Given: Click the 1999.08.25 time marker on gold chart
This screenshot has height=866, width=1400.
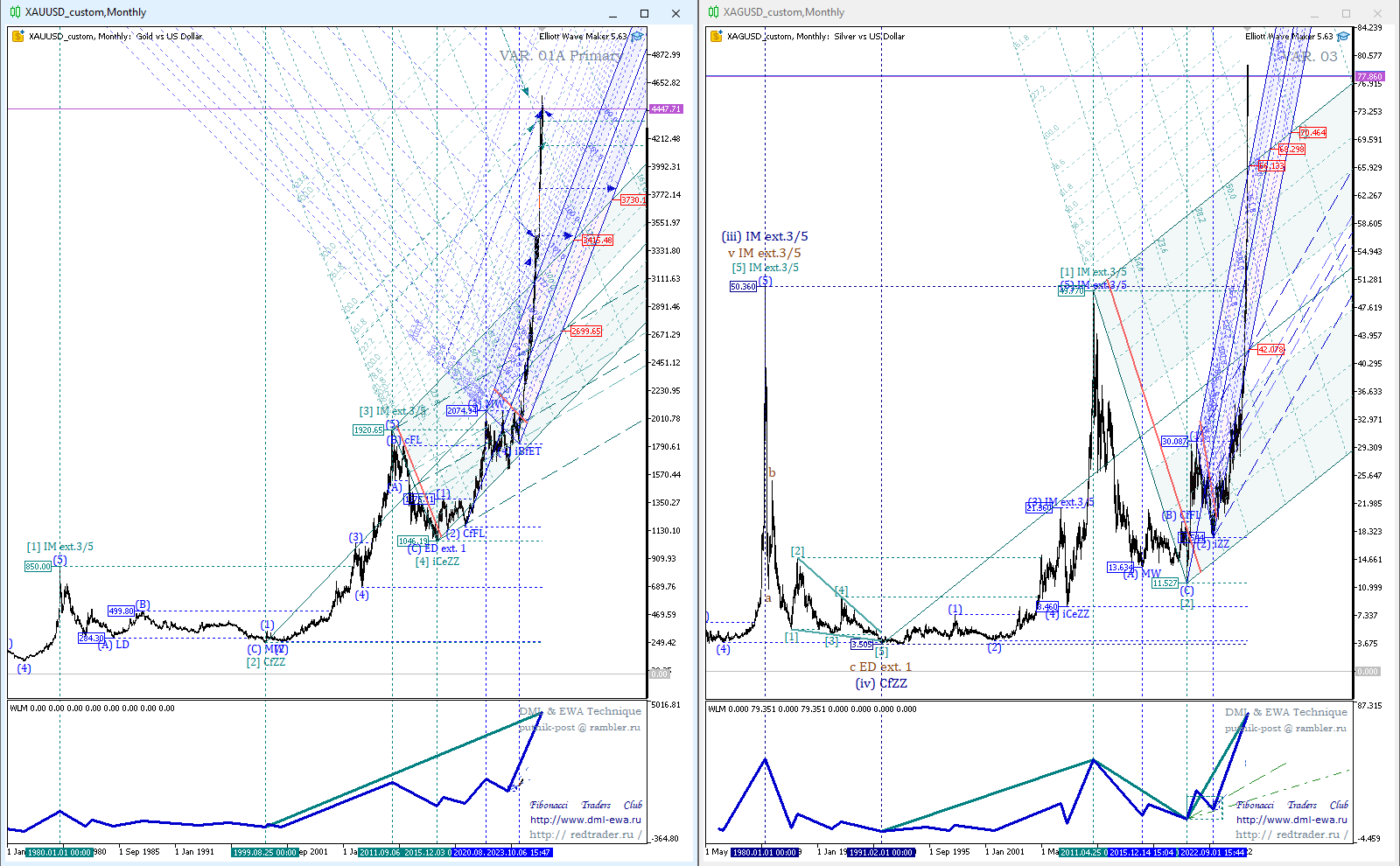Looking at the screenshot, I should click(x=265, y=852).
